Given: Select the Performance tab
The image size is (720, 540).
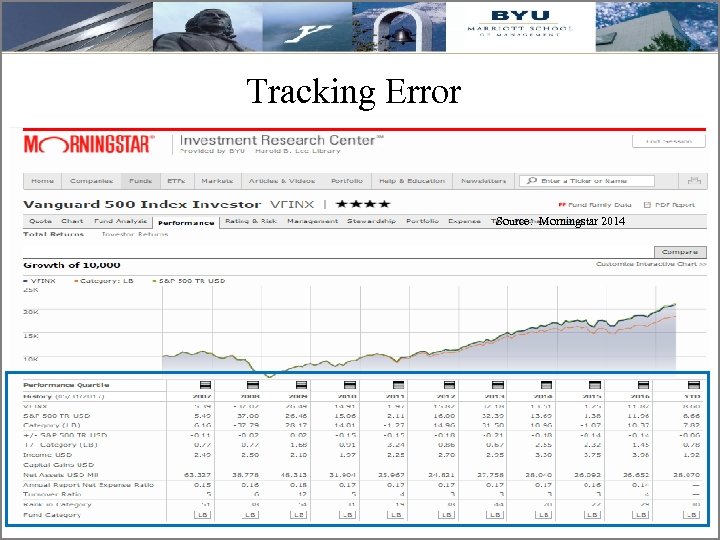Looking at the screenshot, I should point(186,223).
